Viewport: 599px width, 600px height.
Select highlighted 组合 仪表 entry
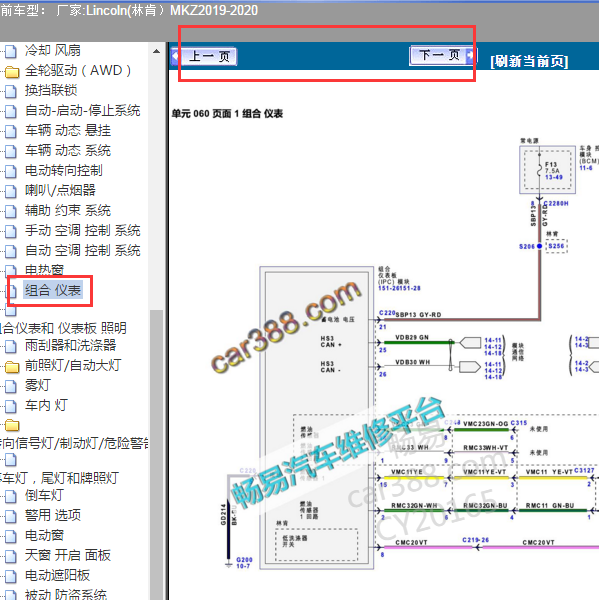(x=53, y=290)
